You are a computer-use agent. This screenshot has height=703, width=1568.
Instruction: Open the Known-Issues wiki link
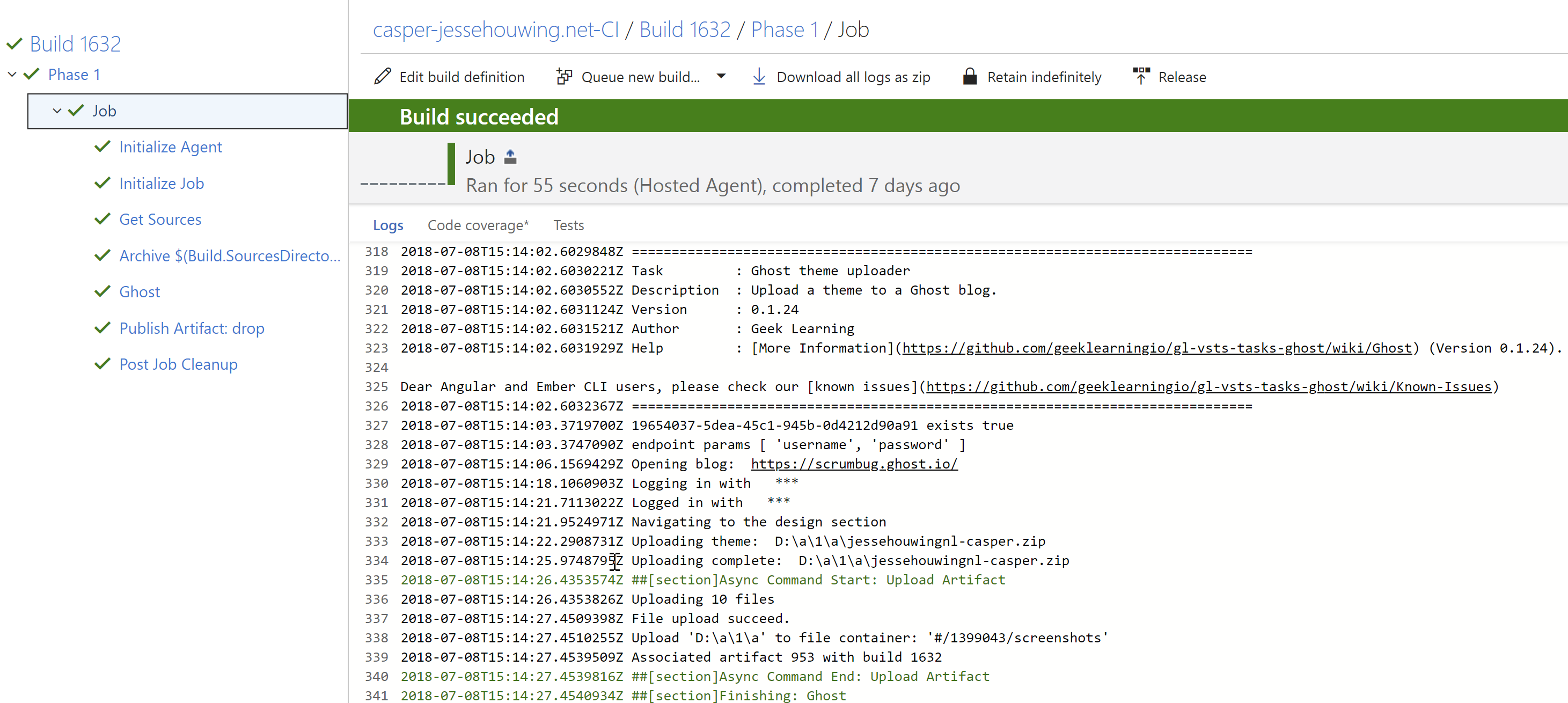click(1208, 386)
